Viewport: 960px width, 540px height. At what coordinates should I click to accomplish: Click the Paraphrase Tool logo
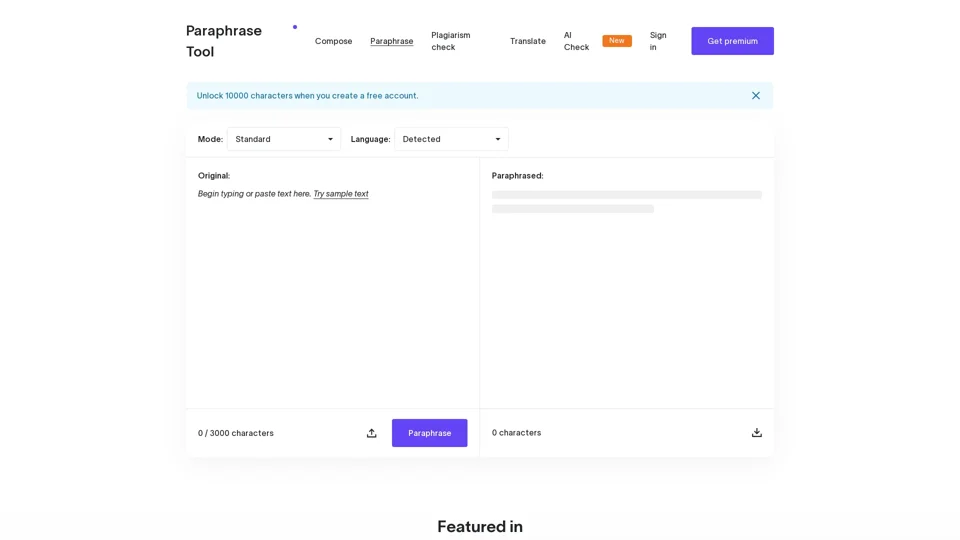(x=224, y=41)
